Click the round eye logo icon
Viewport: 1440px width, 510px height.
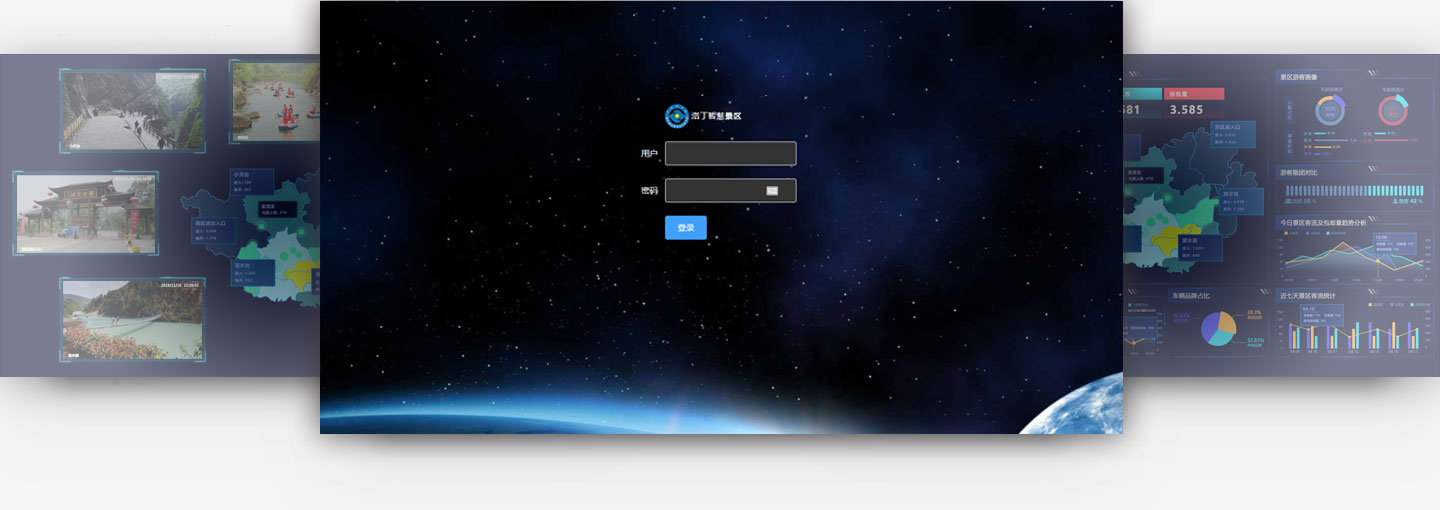click(677, 116)
